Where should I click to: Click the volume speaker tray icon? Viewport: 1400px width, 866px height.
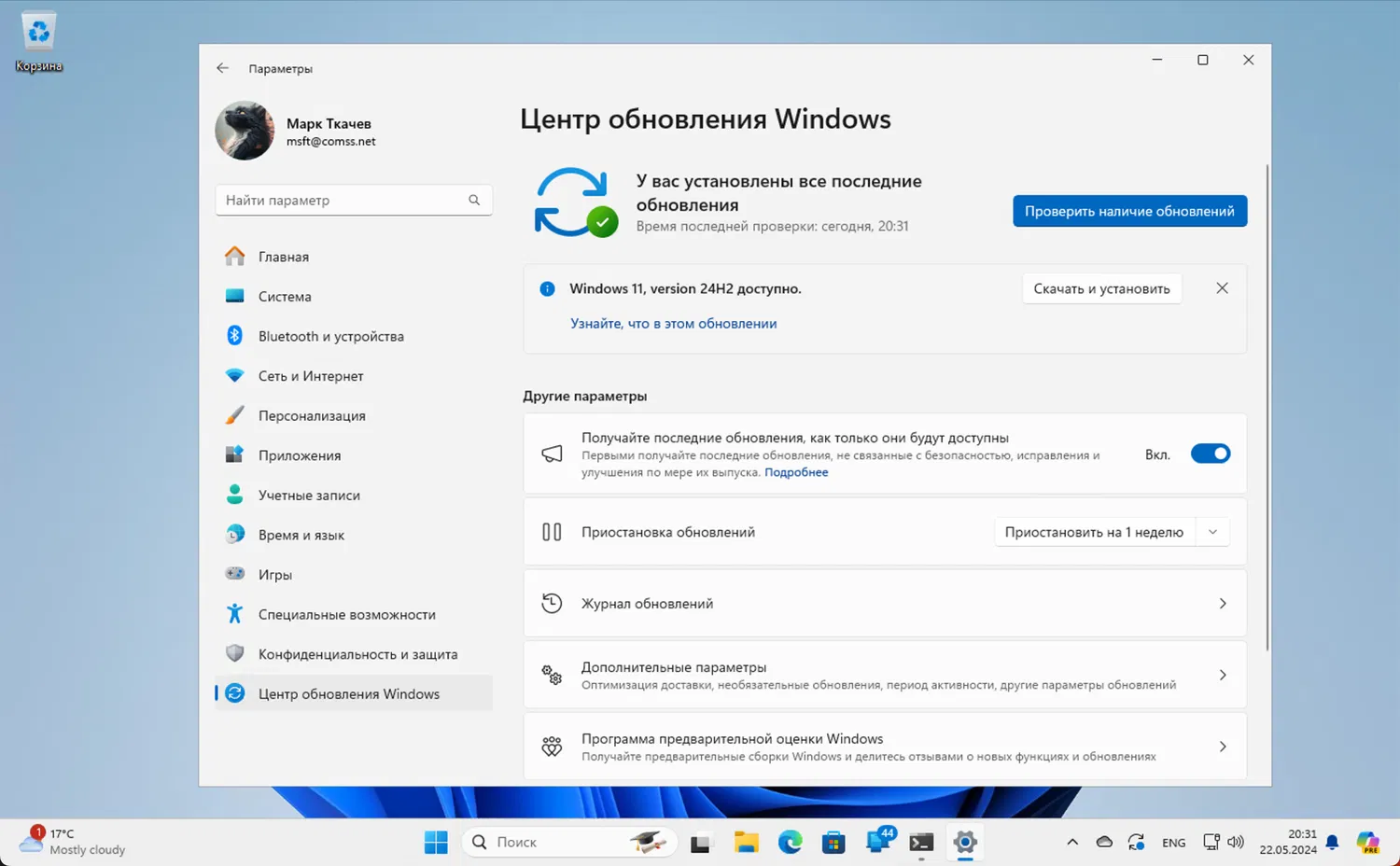click(x=1236, y=843)
